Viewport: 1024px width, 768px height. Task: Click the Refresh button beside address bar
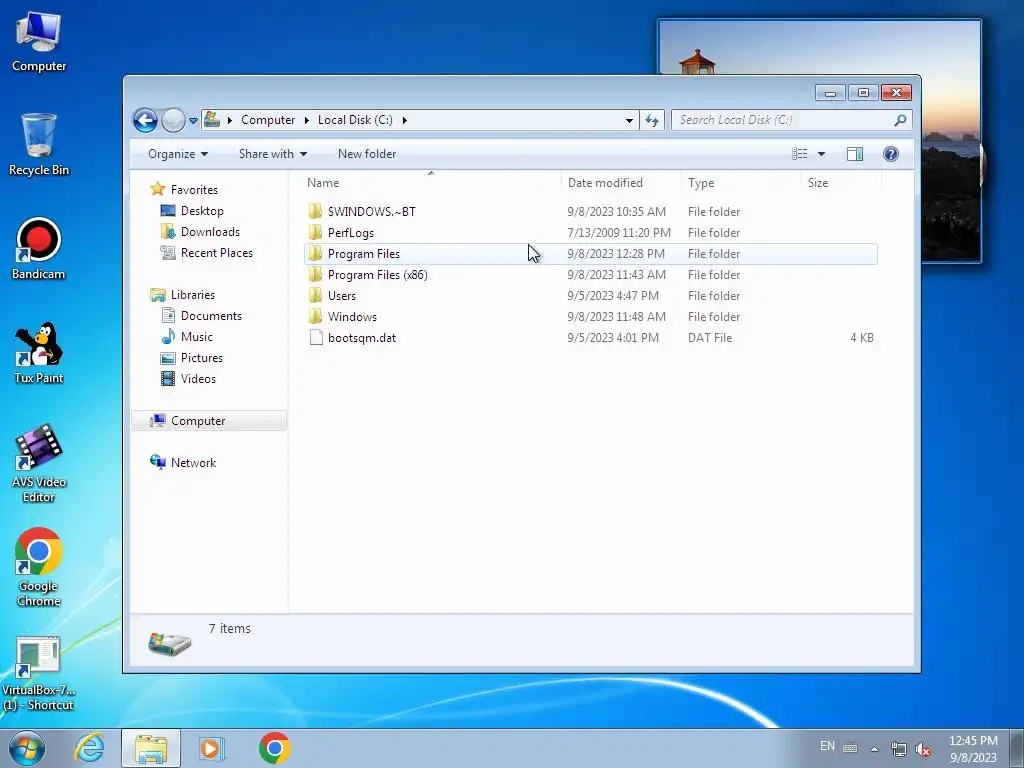coord(652,120)
